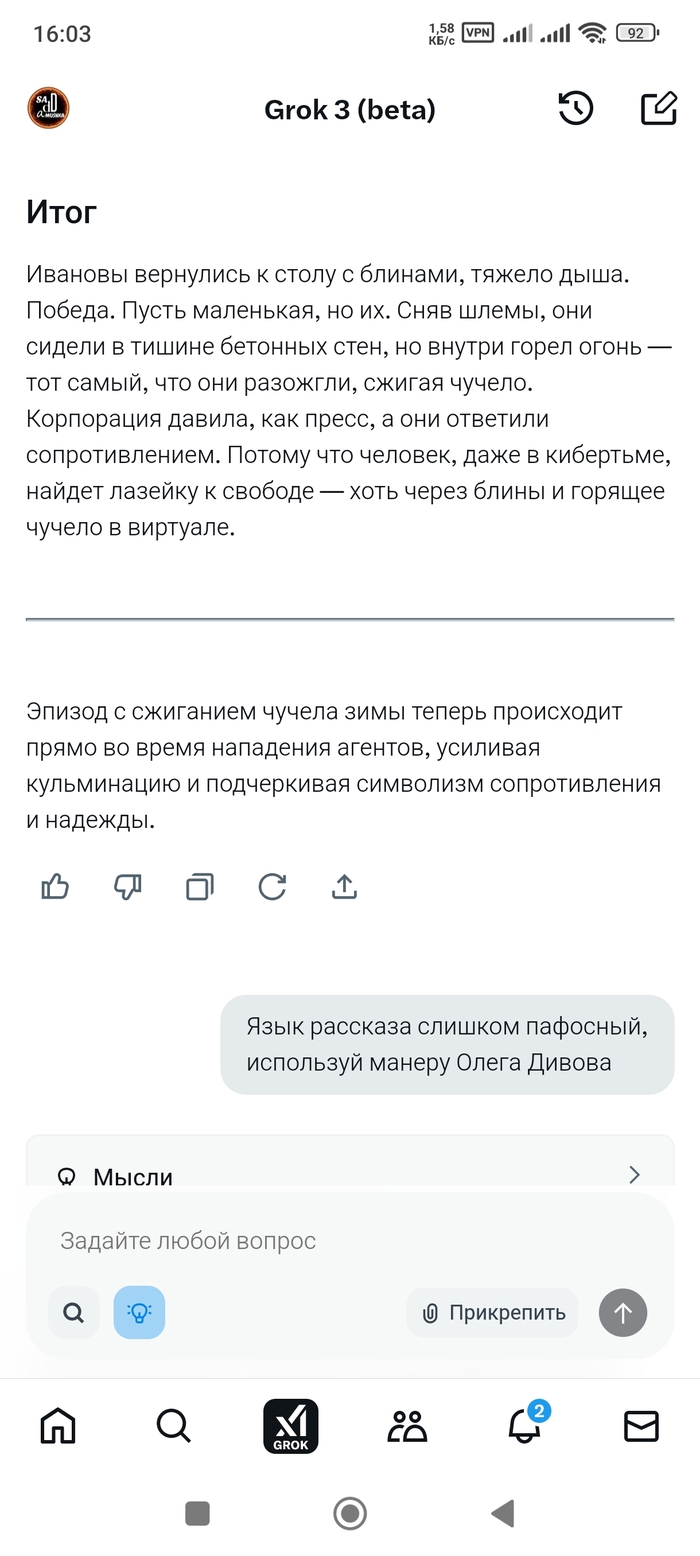This screenshot has width=700, height=1556.
Task: Go to the Home tab
Action: pos(57,1426)
